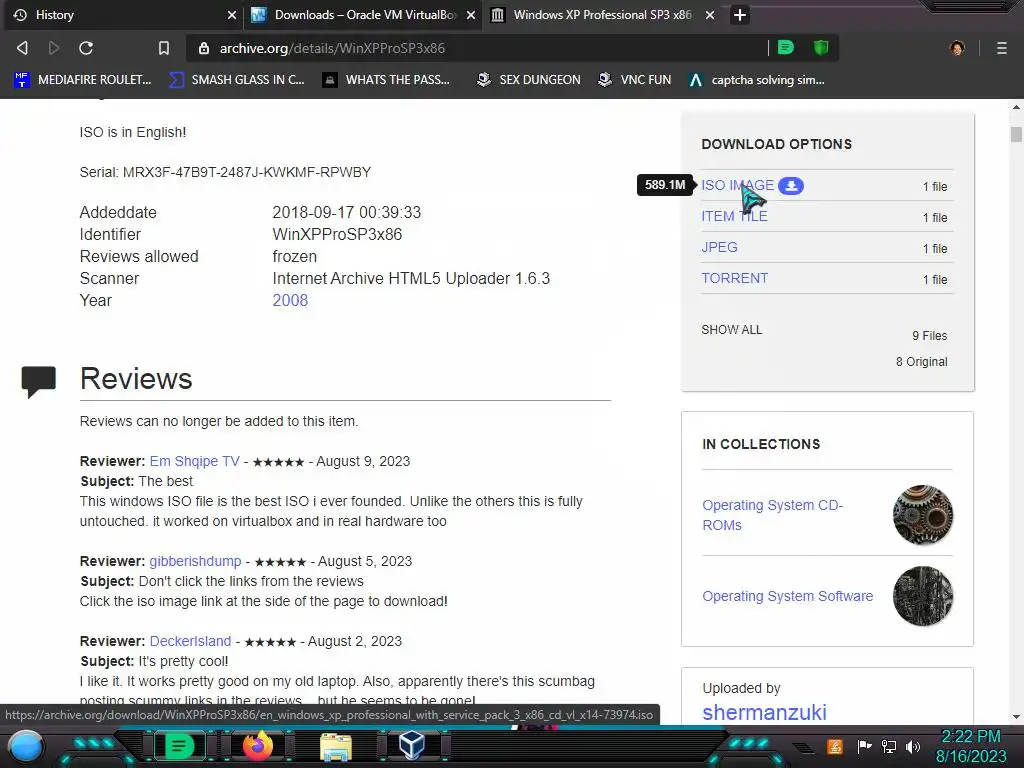The height and width of the screenshot is (768, 1024).
Task: Open the WHATS THE PASS... bookmark
Action: 387,80
